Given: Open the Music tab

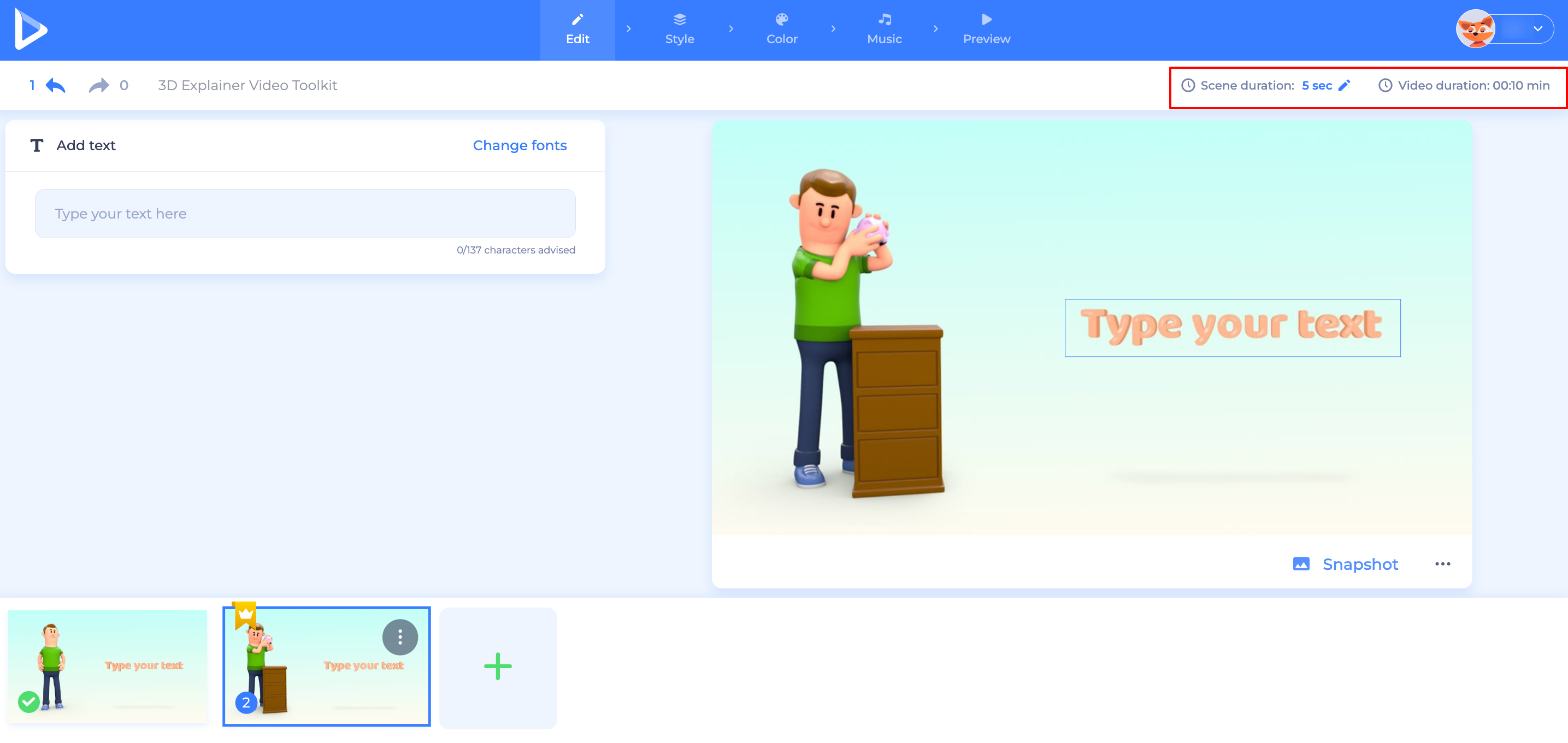Looking at the screenshot, I should [884, 29].
